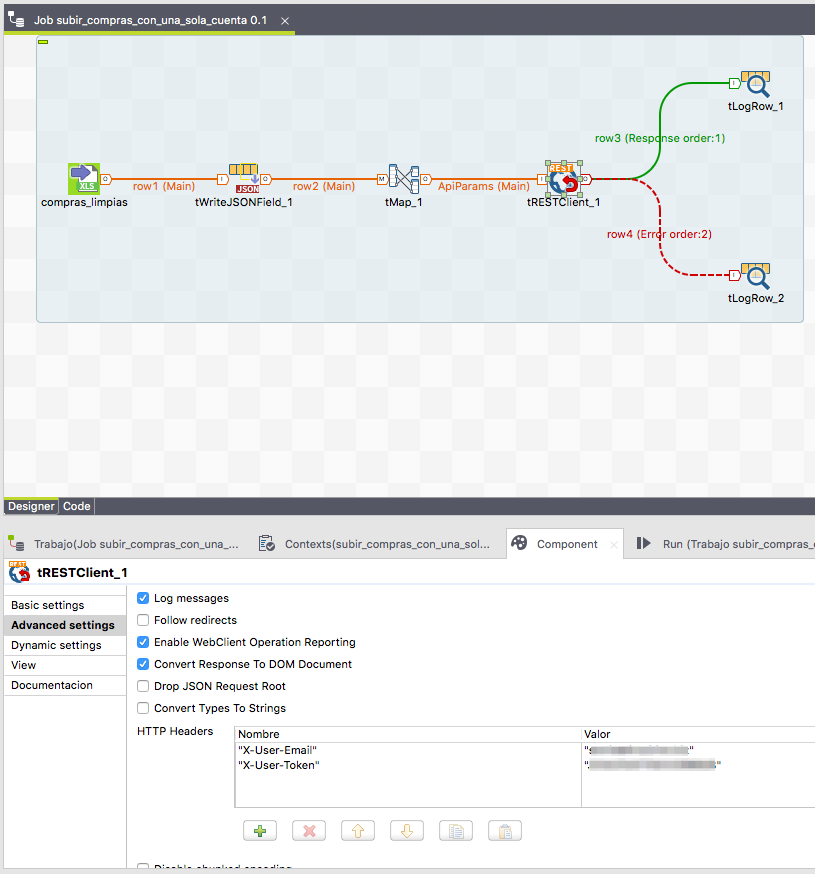Select Advanced settings in side list
This screenshot has width=815, height=874.
pyautogui.click(x=65, y=625)
